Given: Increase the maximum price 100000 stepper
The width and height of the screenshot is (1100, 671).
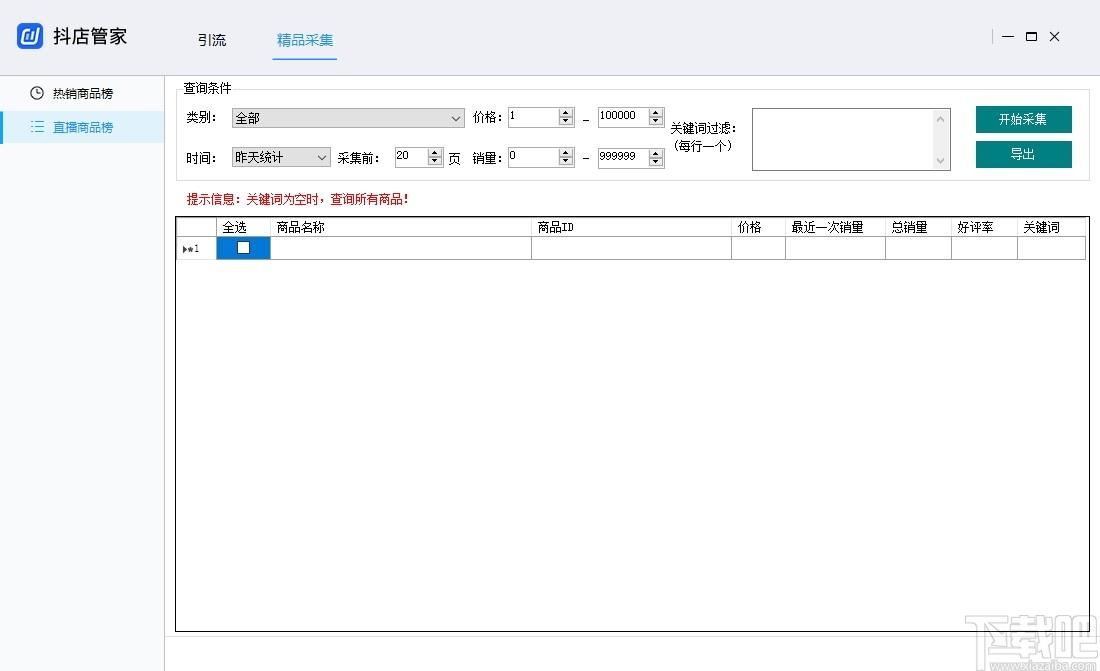Looking at the screenshot, I should click(x=656, y=113).
